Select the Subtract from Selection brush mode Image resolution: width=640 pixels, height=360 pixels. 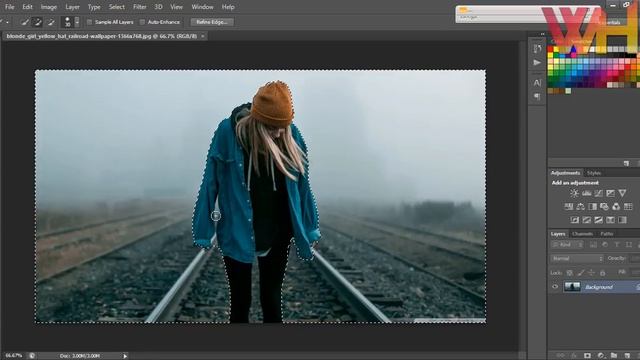(50, 22)
